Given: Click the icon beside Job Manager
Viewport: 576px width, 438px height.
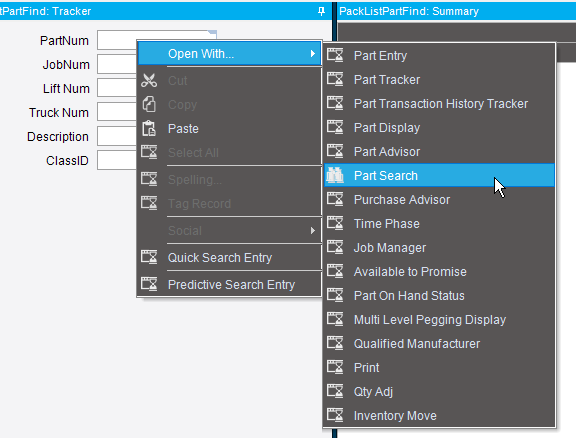Looking at the screenshot, I should (335, 247).
